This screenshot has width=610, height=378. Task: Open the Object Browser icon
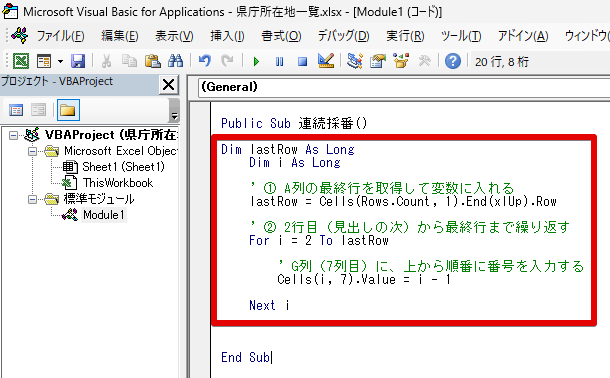tap(401, 61)
